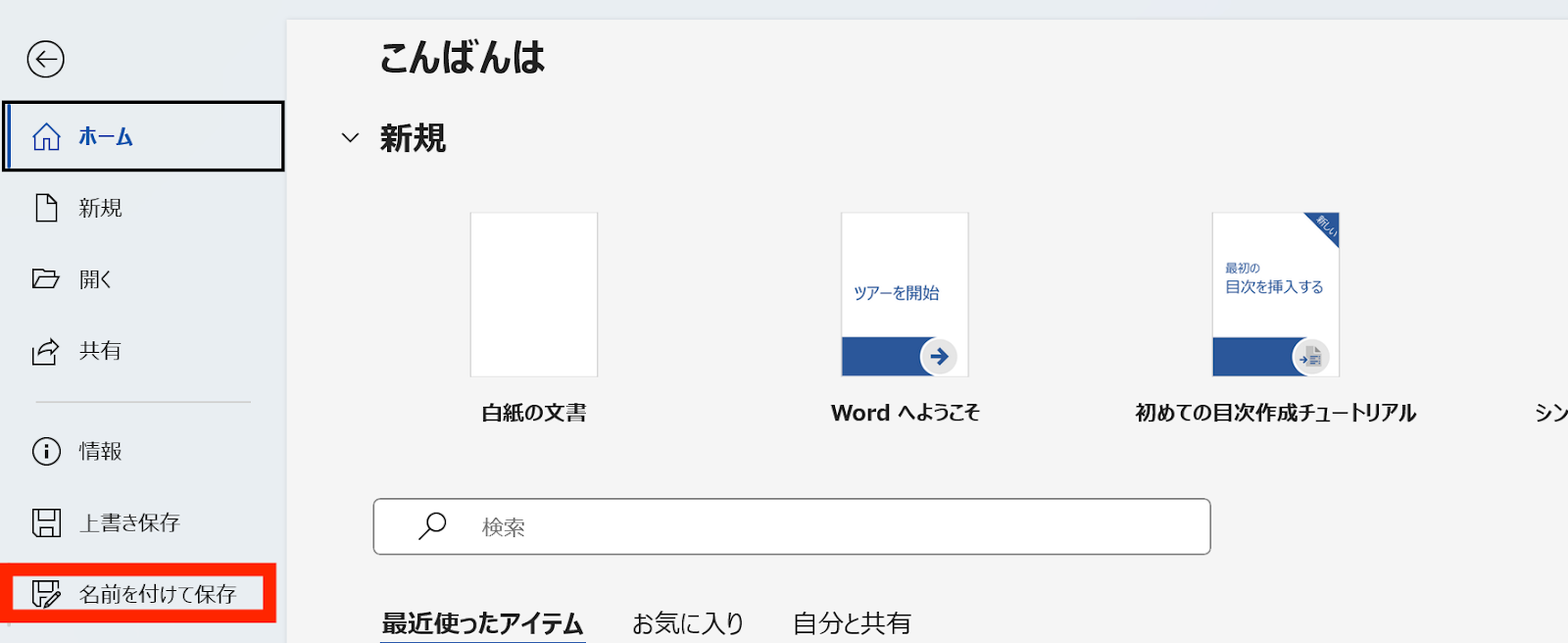The width and height of the screenshot is (1568, 643).
Task: Click the blank page icon beside 新規
Action: (46, 208)
